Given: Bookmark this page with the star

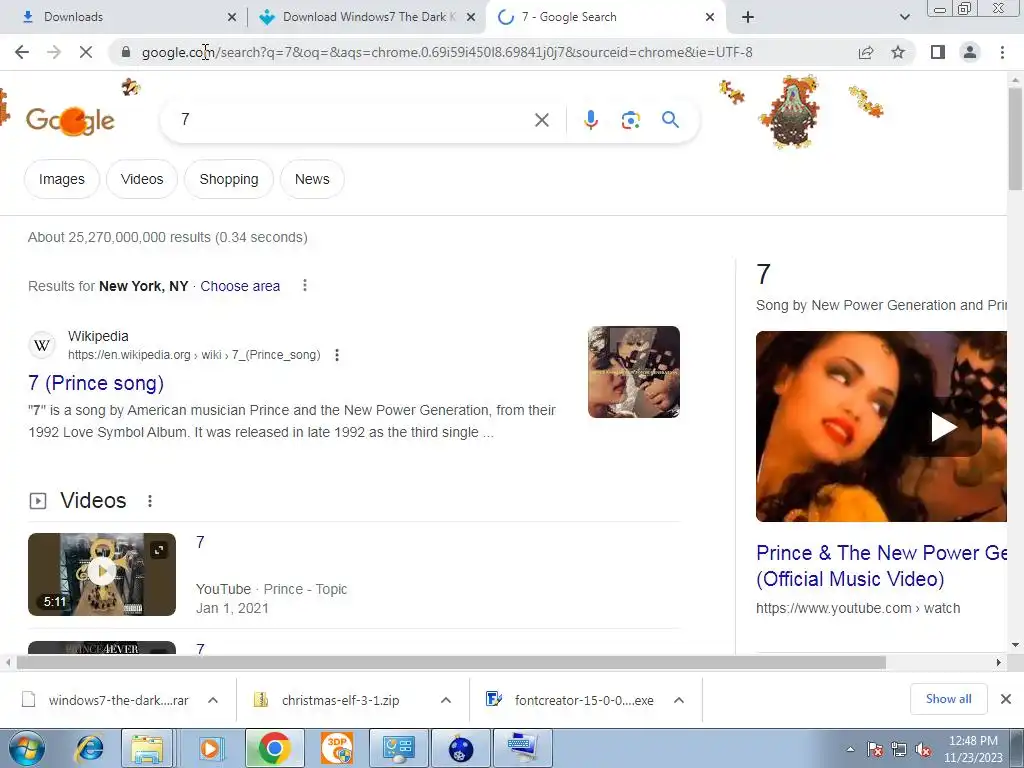Looking at the screenshot, I should tap(898, 52).
